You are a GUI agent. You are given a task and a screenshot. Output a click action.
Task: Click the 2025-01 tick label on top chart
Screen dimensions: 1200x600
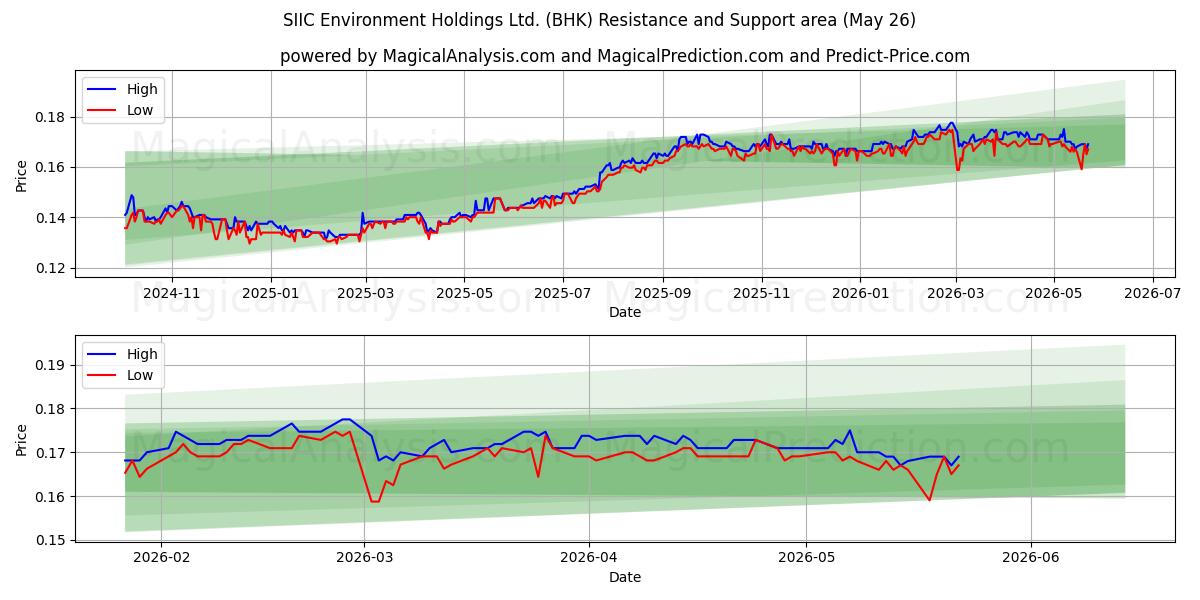(270, 293)
